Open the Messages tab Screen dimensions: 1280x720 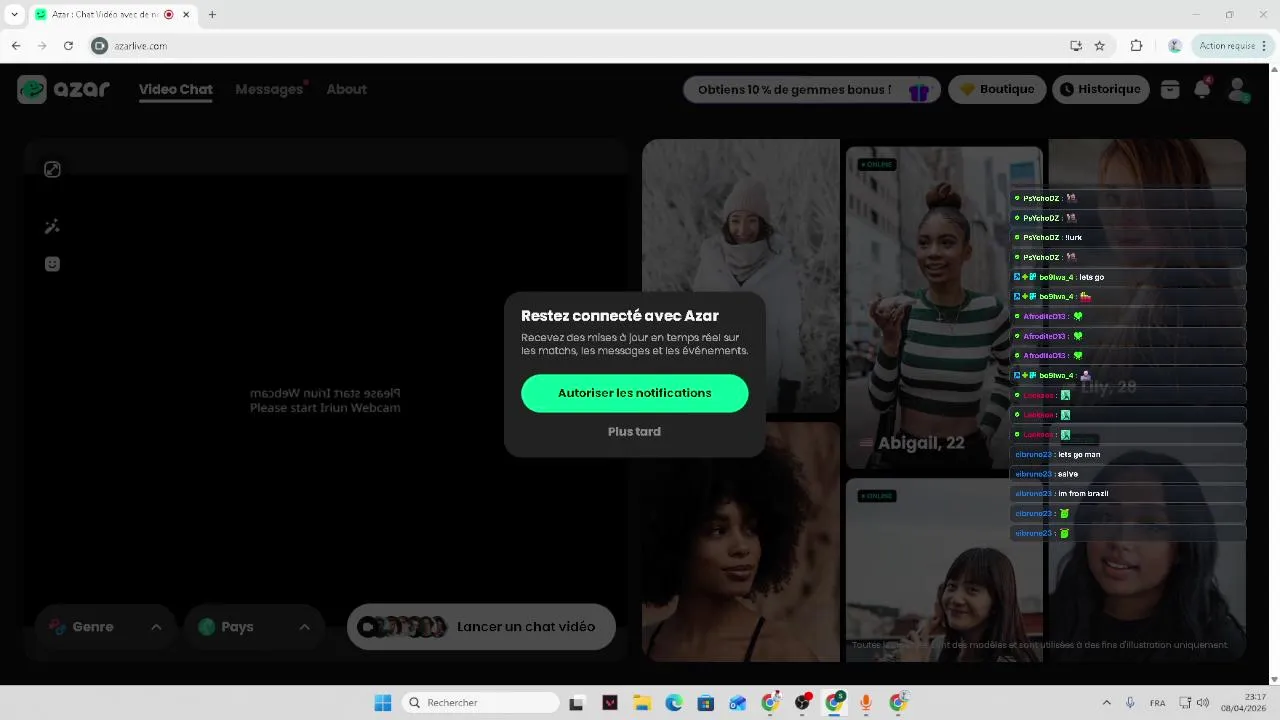click(269, 89)
